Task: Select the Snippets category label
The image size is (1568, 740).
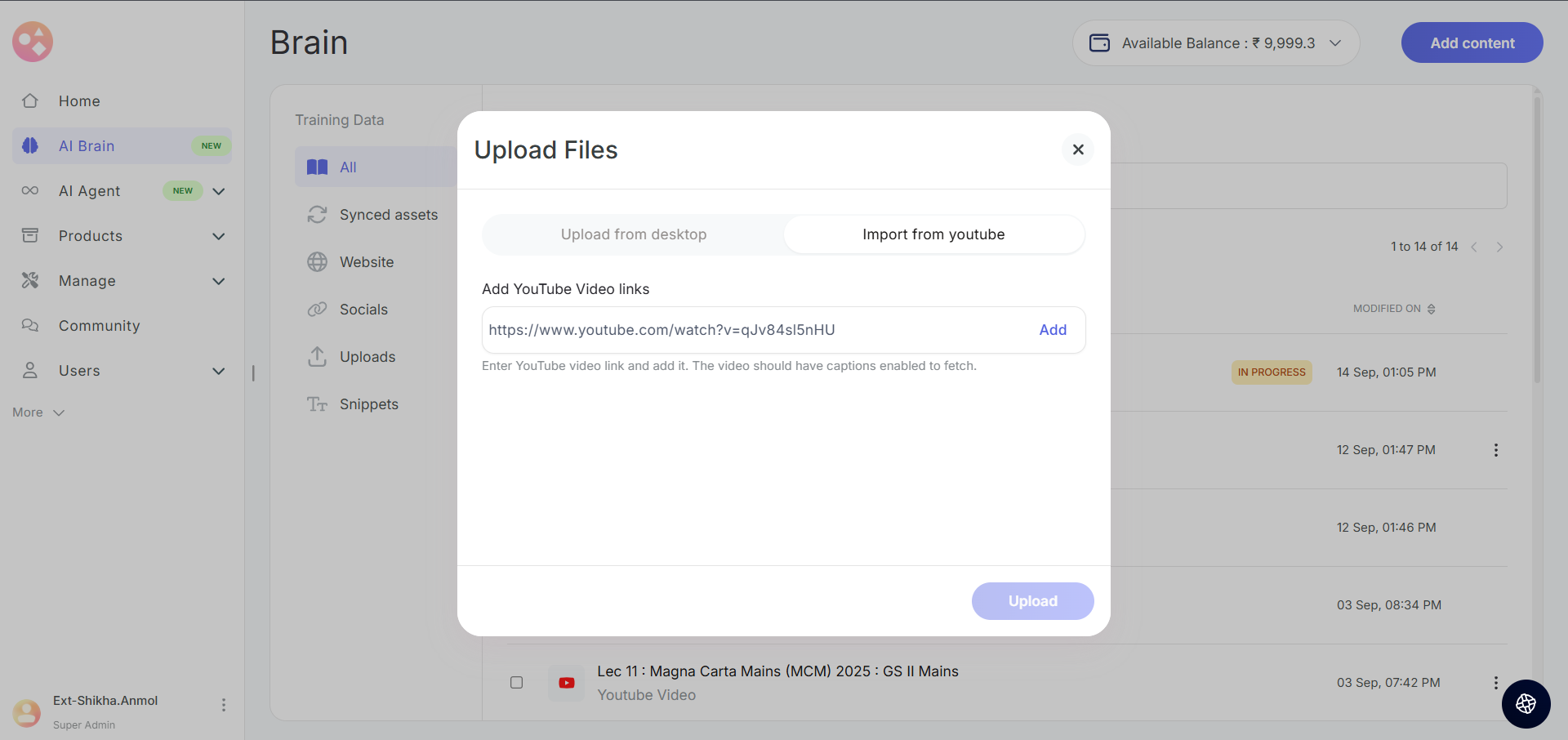Action: click(x=369, y=404)
